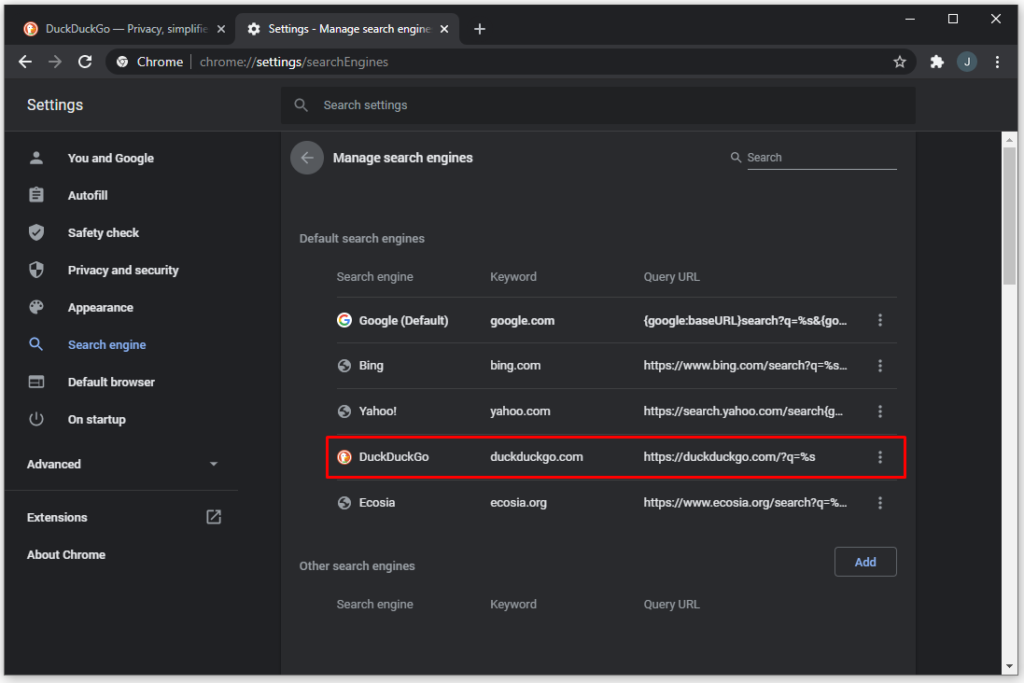Switch to the DuckDuckGo browser tab

[120, 28]
